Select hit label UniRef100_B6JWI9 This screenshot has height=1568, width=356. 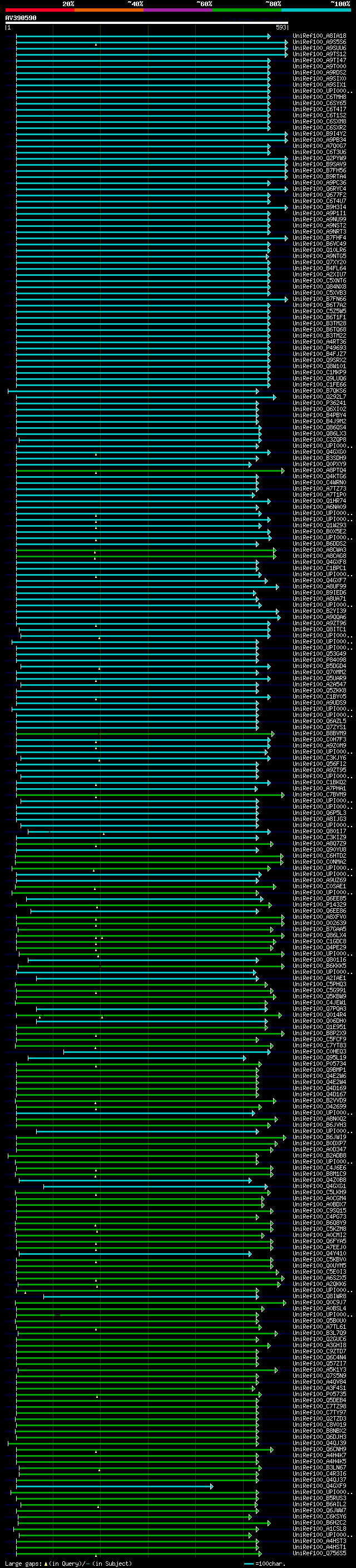coord(319,1137)
